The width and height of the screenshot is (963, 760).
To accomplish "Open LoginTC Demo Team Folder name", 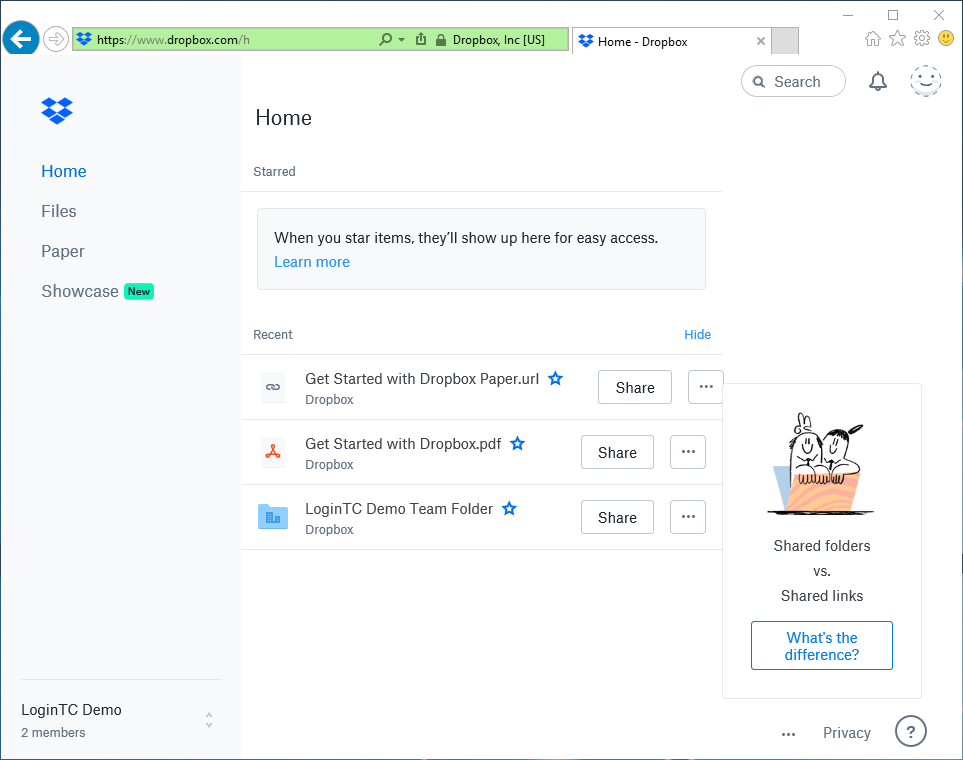I will (399, 509).
